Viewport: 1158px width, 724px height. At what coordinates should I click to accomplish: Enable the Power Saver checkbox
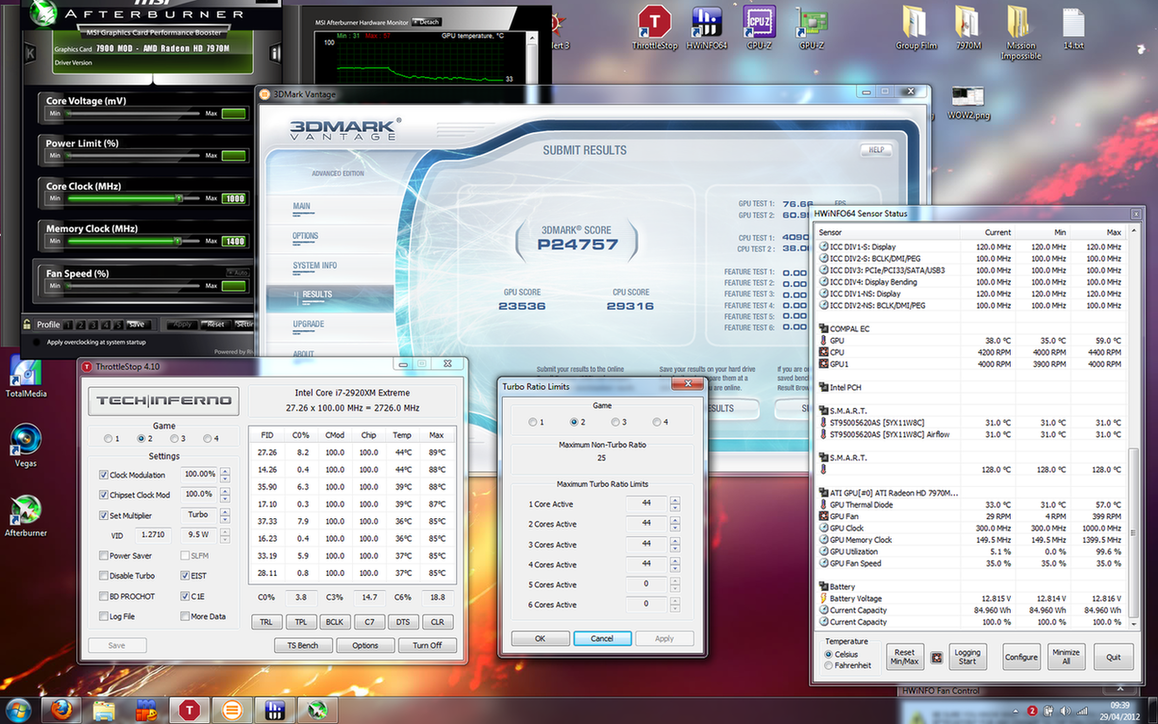[x=103, y=556]
